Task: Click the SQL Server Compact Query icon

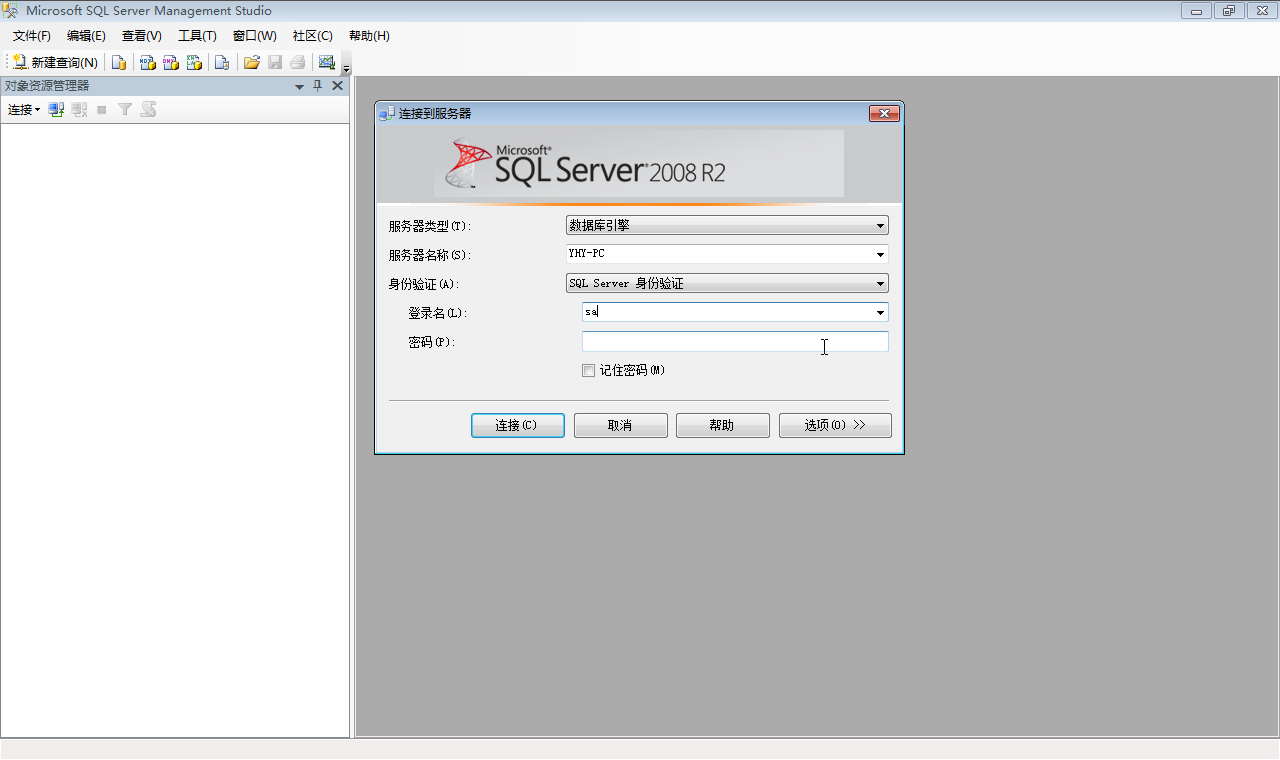Action: (x=222, y=62)
